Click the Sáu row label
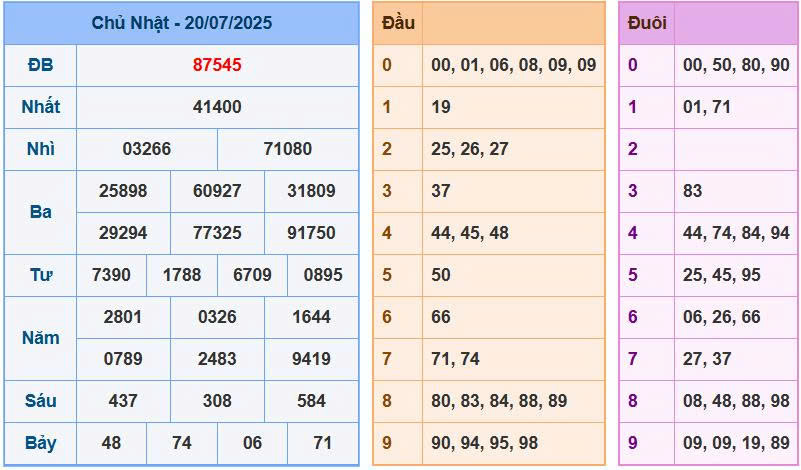 coord(40,400)
